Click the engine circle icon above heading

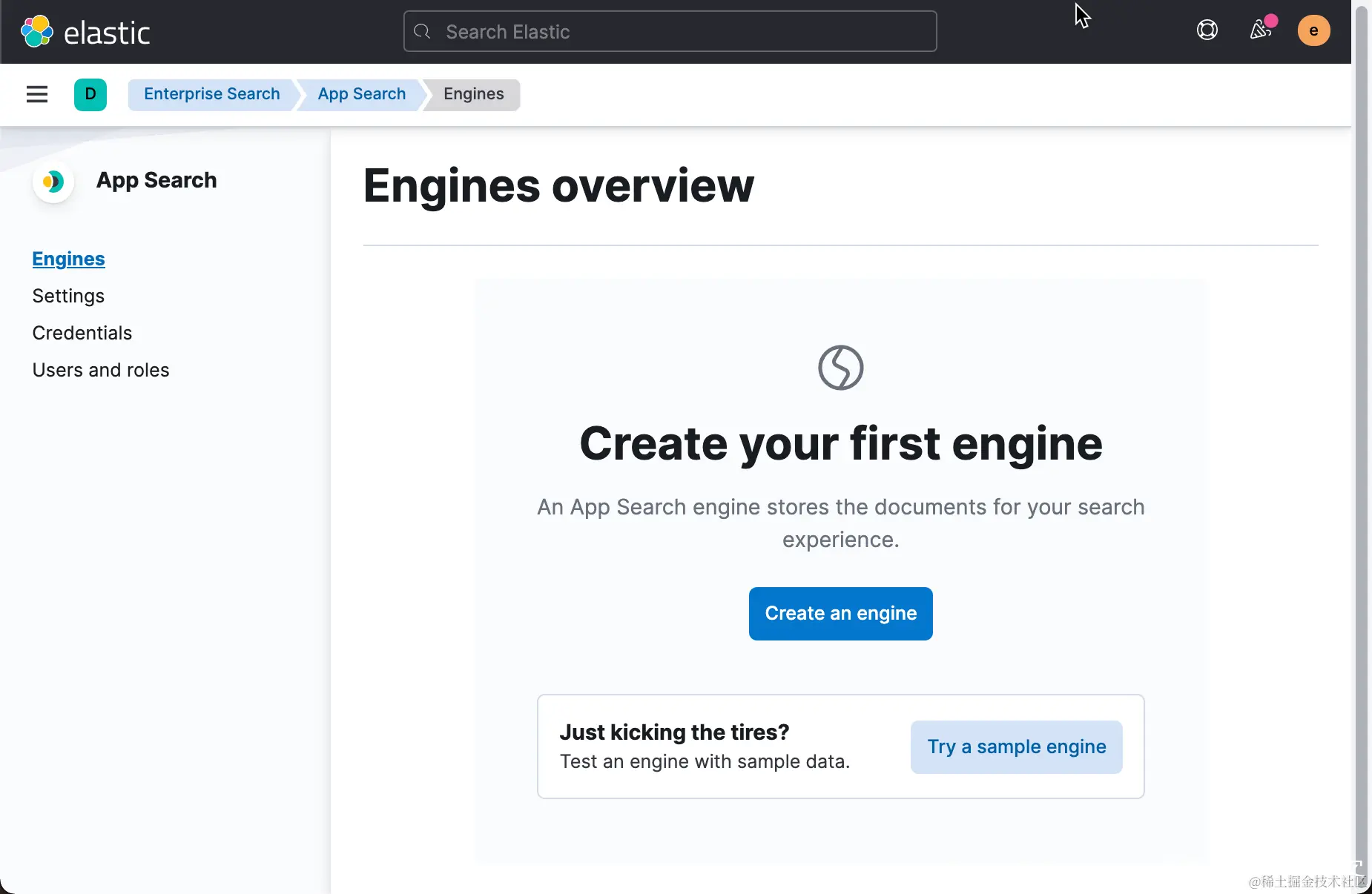tap(841, 368)
